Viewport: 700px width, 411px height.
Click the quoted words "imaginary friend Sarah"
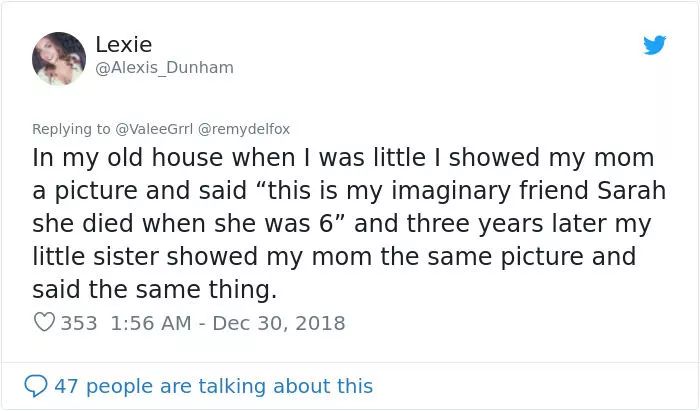(529, 191)
